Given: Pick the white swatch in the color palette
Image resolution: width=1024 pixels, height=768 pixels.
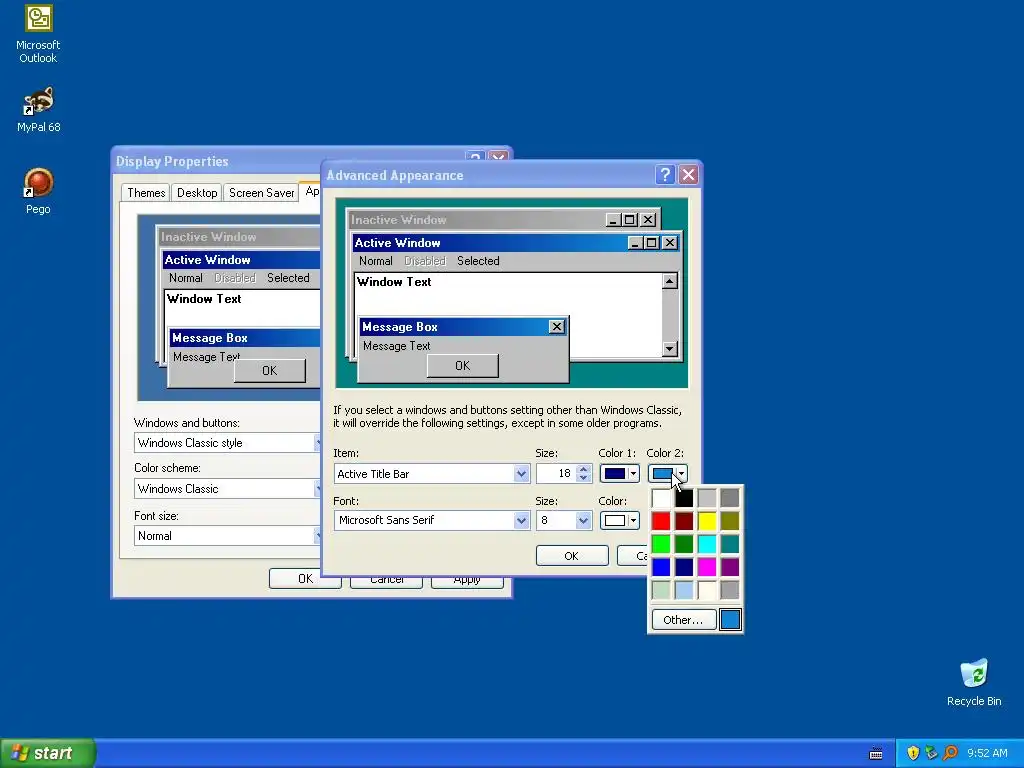Looking at the screenshot, I should pyautogui.click(x=661, y=498).
